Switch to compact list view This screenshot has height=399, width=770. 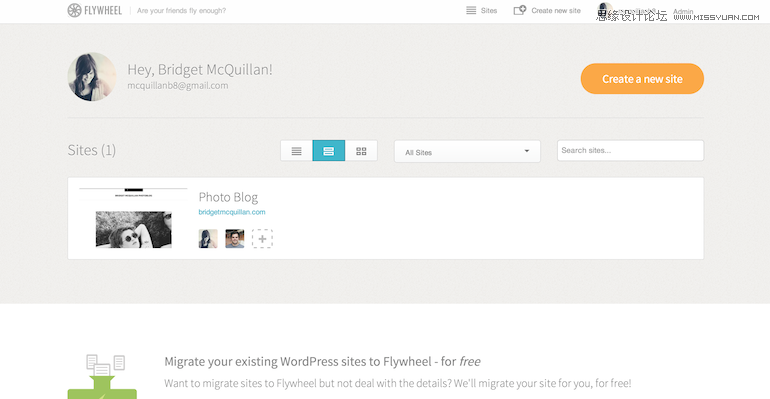[297, 151]
